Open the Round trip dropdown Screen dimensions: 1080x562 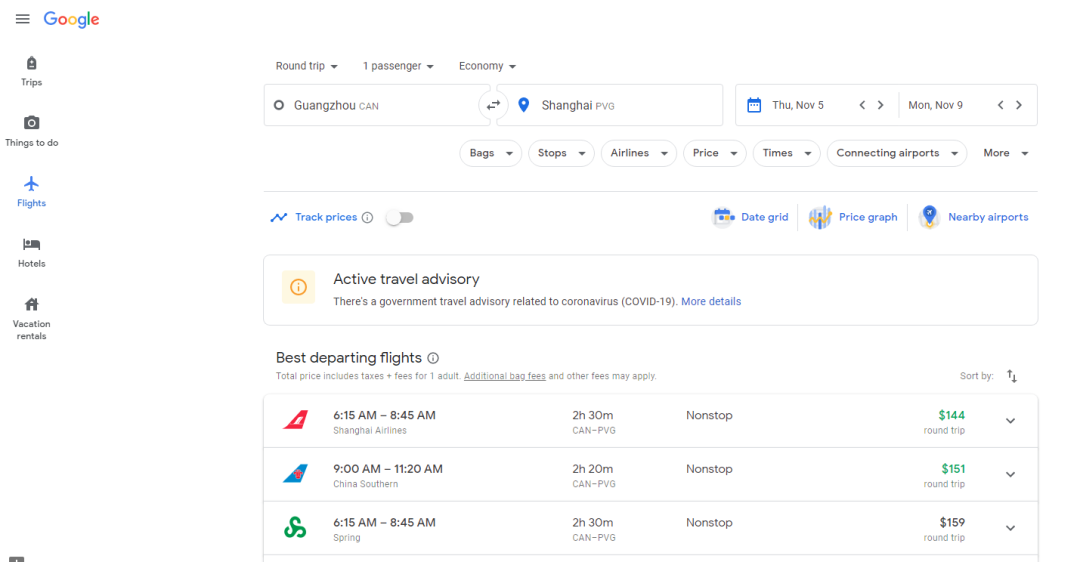307,66
